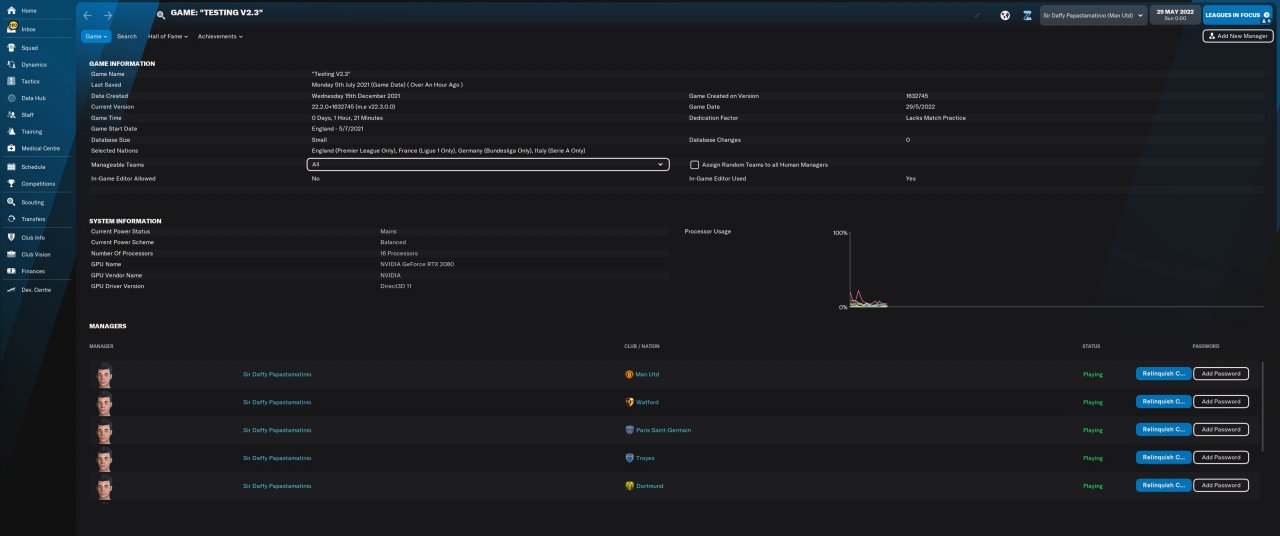The width and height of the screenshot is (1280, 536).
Task: Open the Schedule calendar icon in sidebar
Action: (x=11, y=167)
